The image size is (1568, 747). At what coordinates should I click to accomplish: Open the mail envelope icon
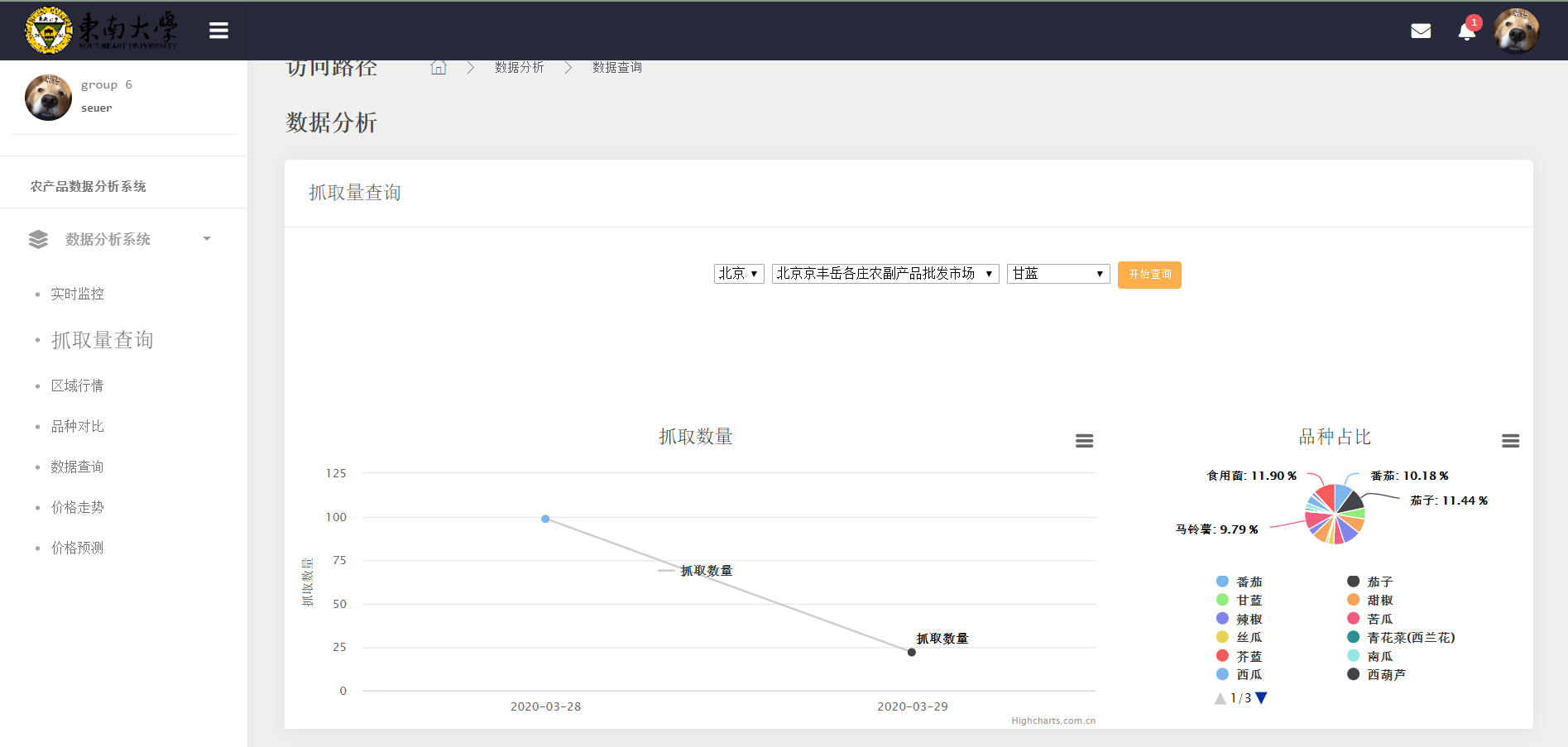click(1421, 31)
